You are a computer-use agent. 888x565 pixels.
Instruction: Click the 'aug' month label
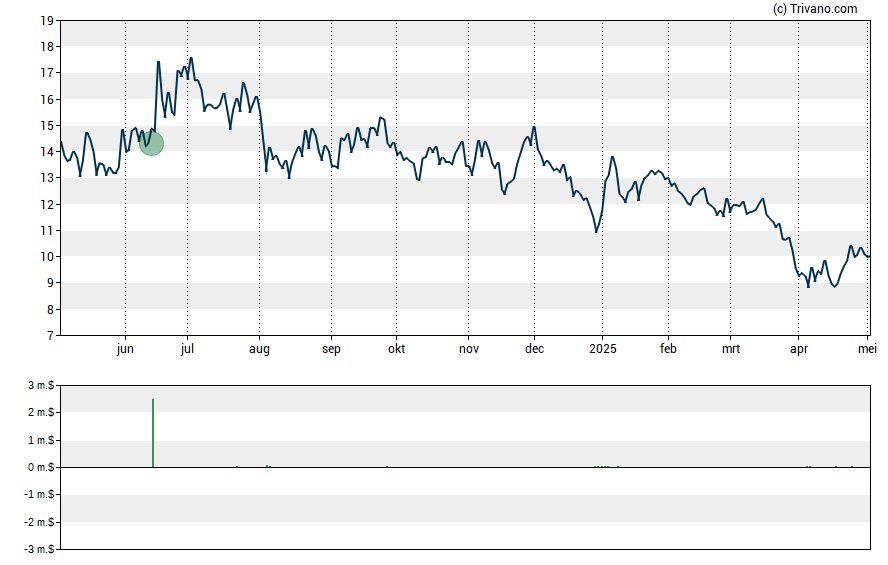click(x=259, y=349)
